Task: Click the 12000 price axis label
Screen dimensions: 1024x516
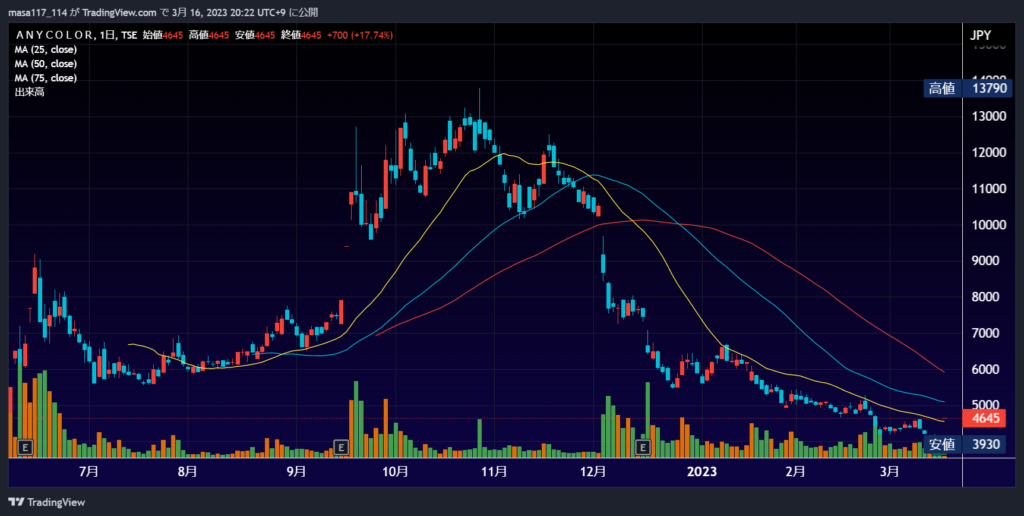Action: click(x=988, y=152)
